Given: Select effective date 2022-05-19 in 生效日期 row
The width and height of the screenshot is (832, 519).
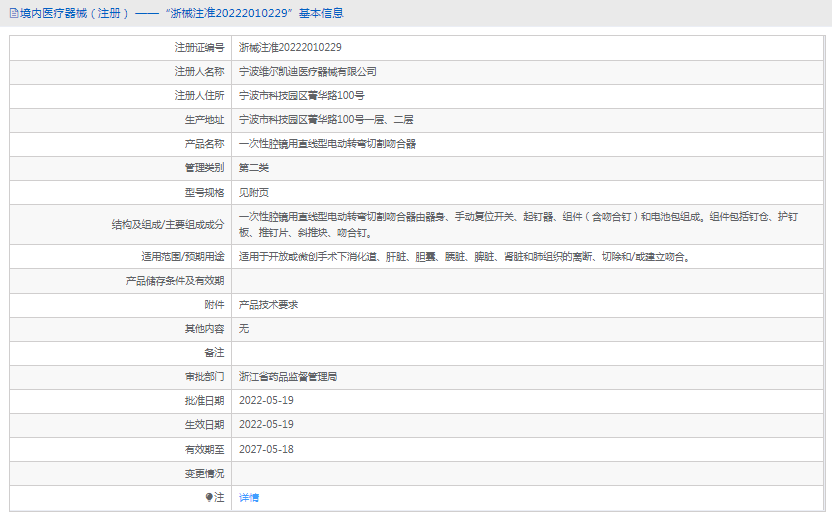Looking at the screenshot, I should pos(266,425).
